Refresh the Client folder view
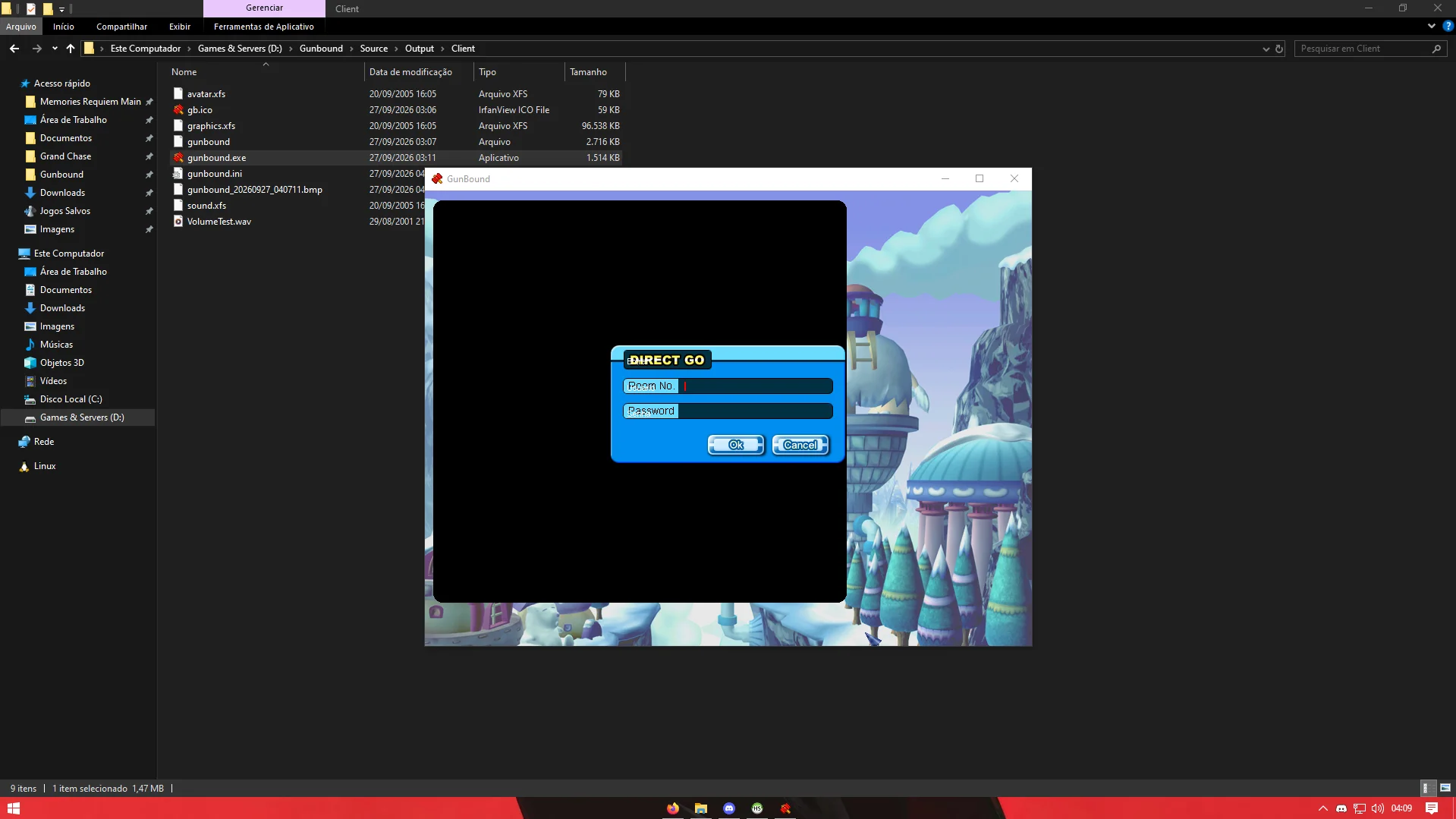 (x=1279, y=49)
